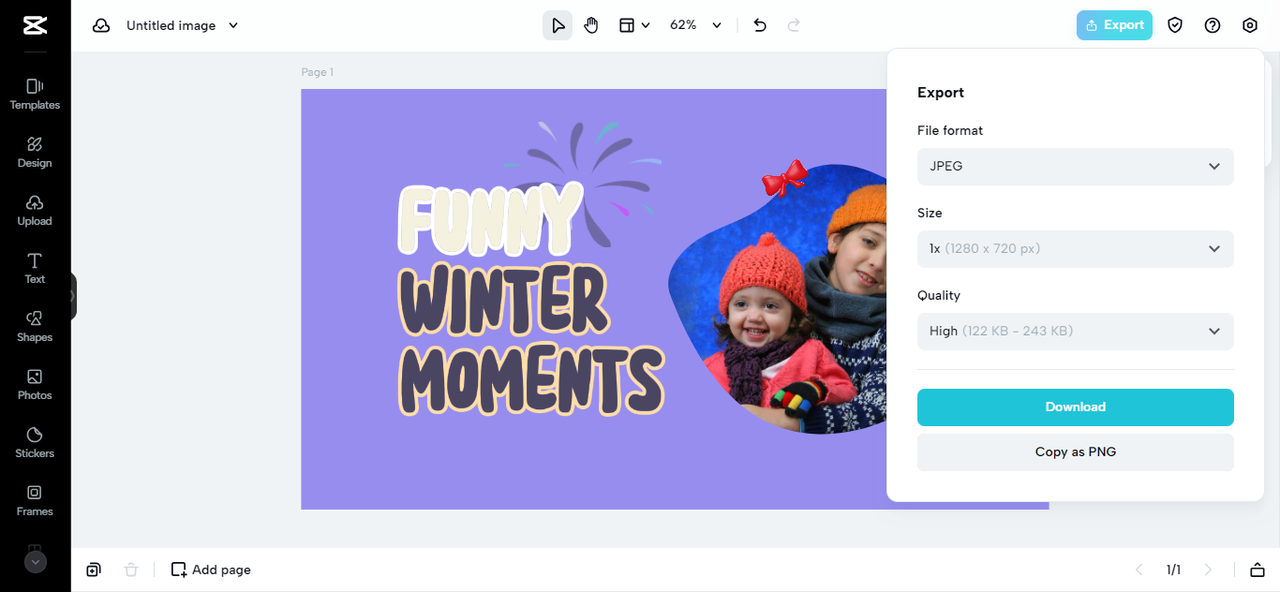Activate the Hand pan tool
1280x592 pixels.
click(591, 26)
